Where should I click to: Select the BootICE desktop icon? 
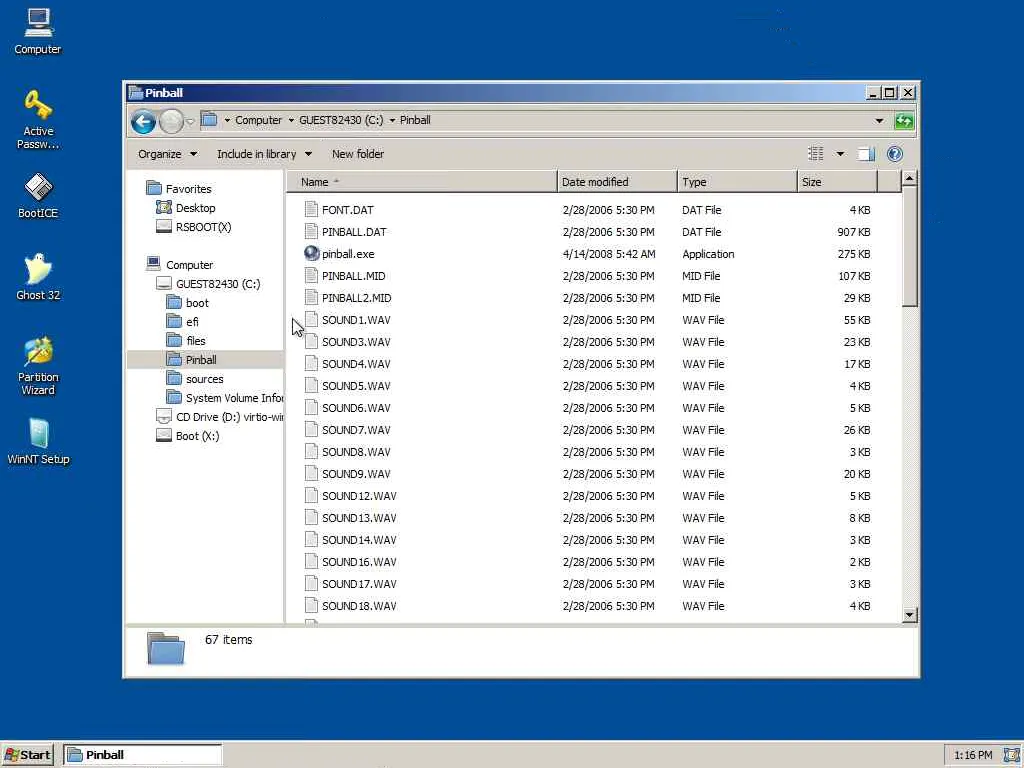pyautogui.click(x=38, y=195)
